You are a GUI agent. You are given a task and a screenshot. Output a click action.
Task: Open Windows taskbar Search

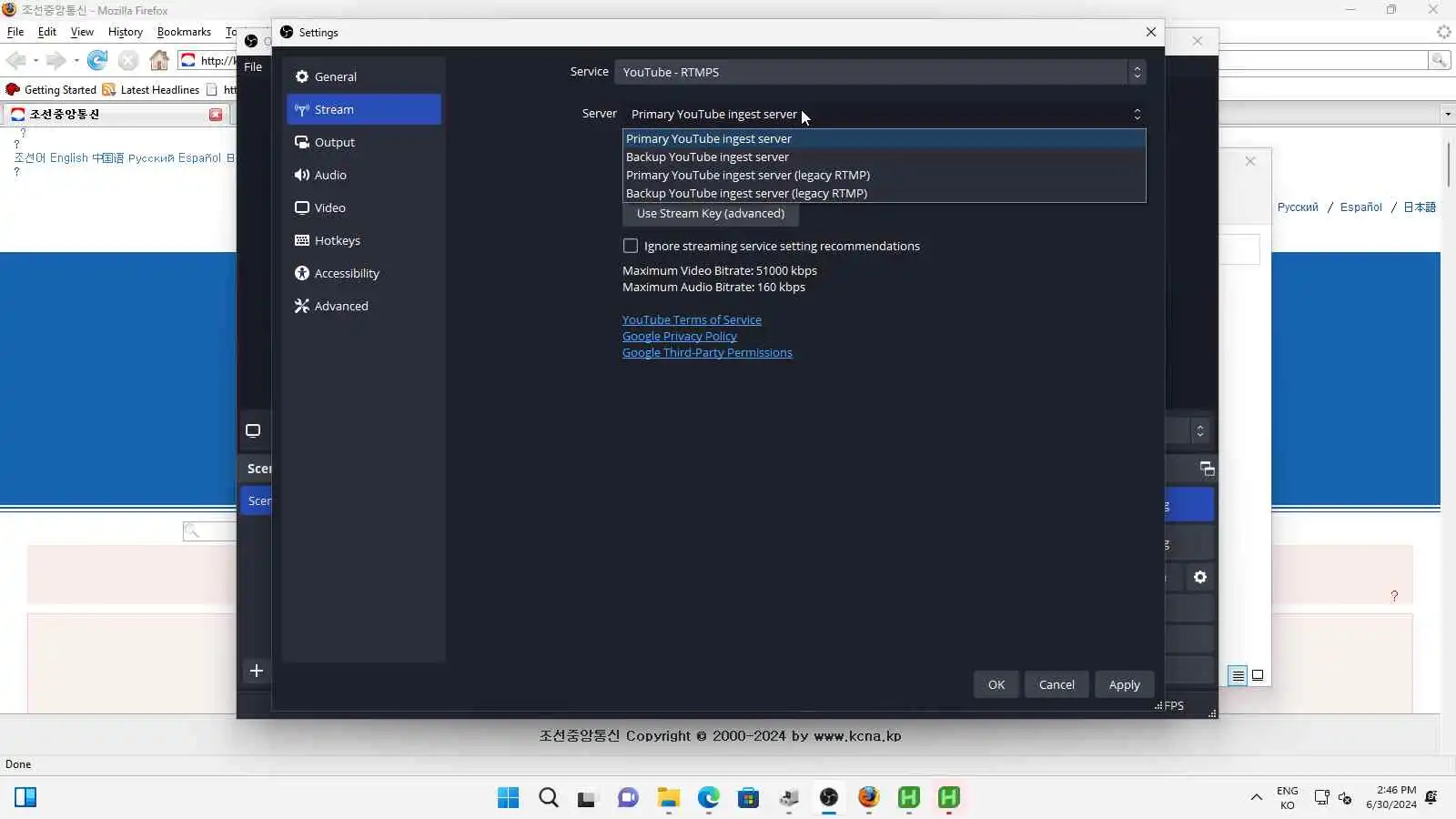(x=548, y=798)
